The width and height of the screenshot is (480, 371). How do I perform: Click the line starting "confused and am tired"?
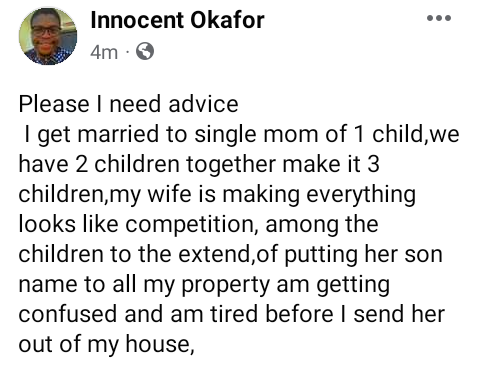tap(232, 314)
